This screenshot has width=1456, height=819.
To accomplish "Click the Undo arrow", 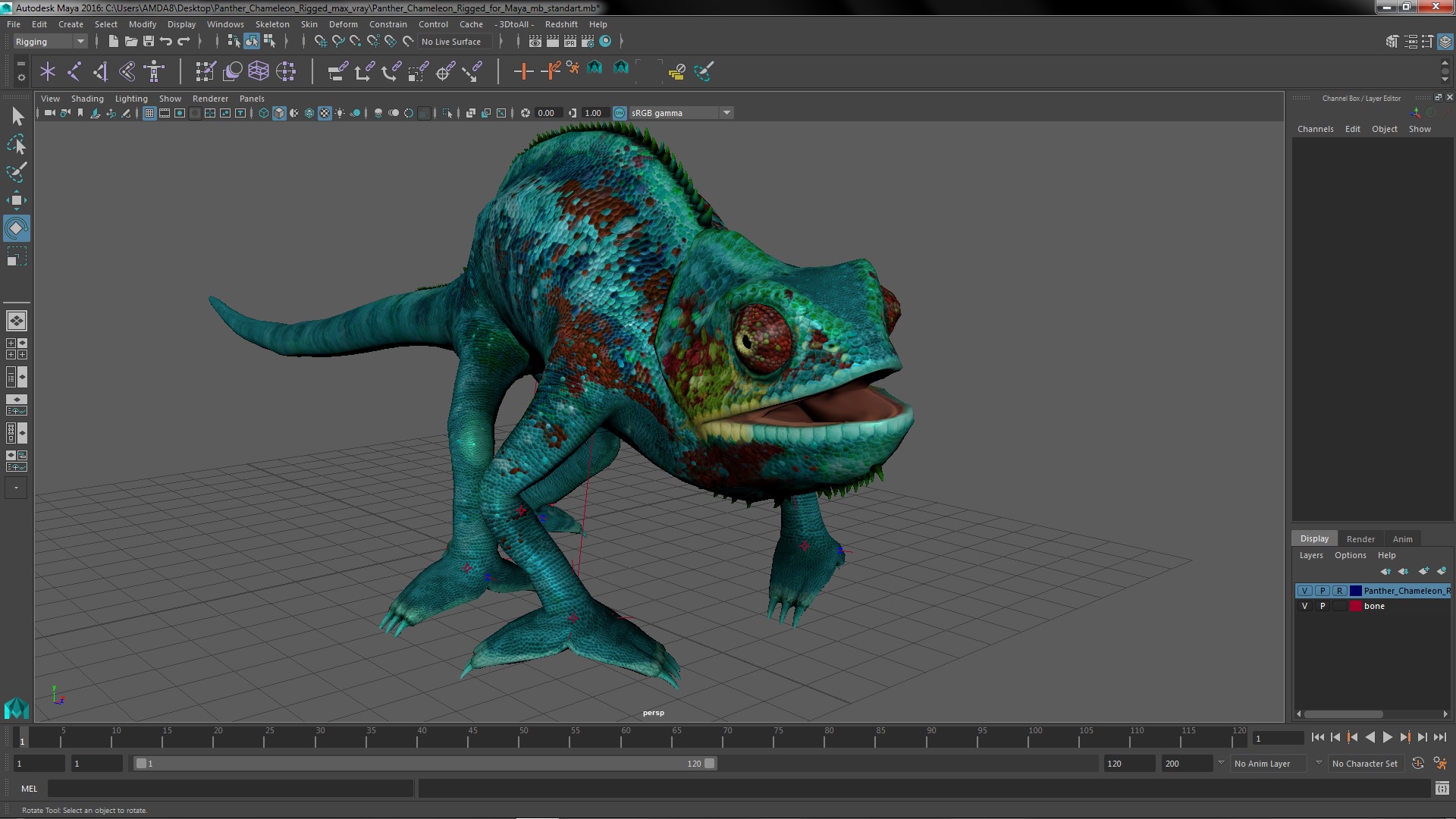I will [x=166, y=41].
